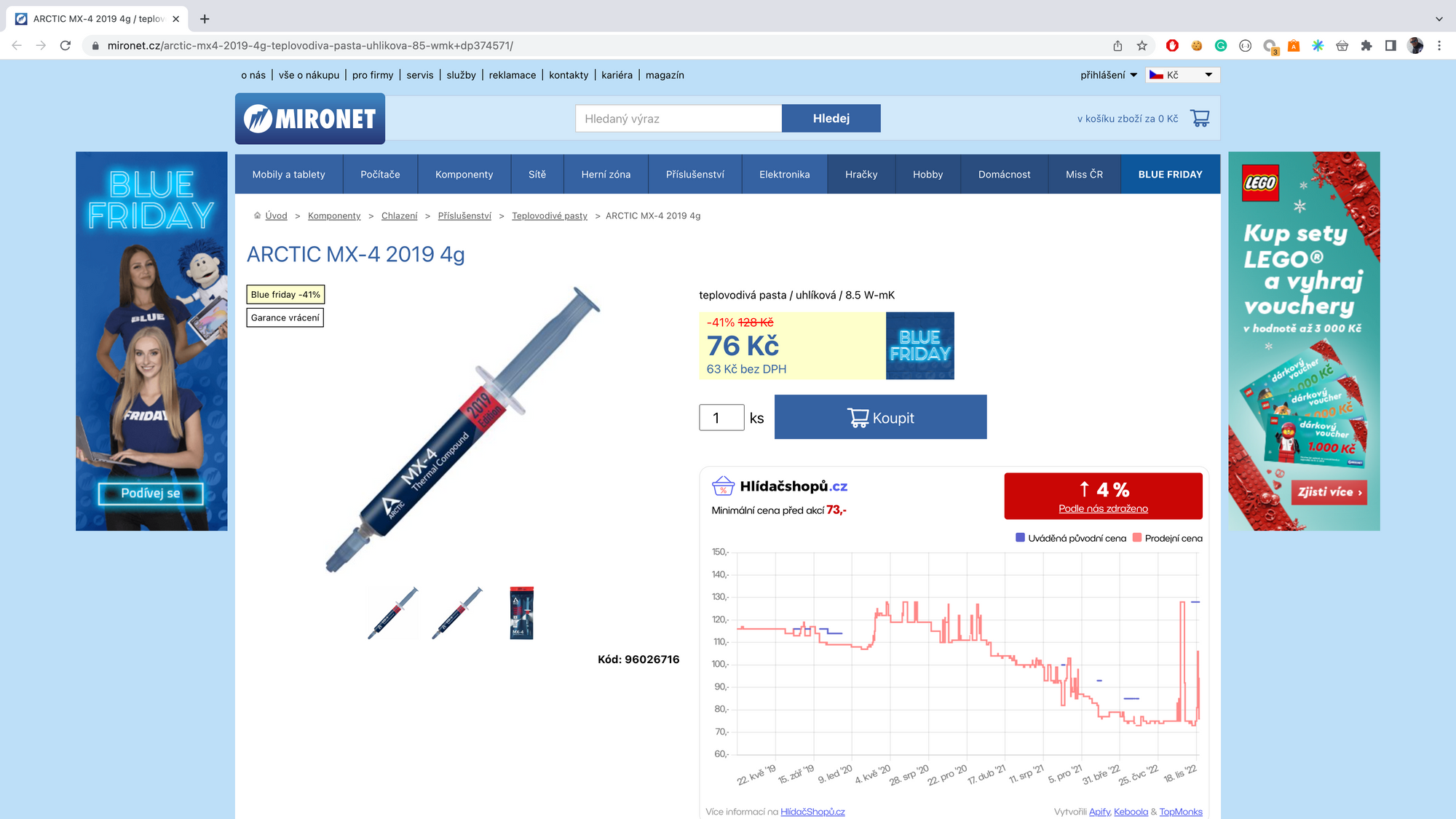Toggle the Uváděná původní cena legend

[1071, 538]
